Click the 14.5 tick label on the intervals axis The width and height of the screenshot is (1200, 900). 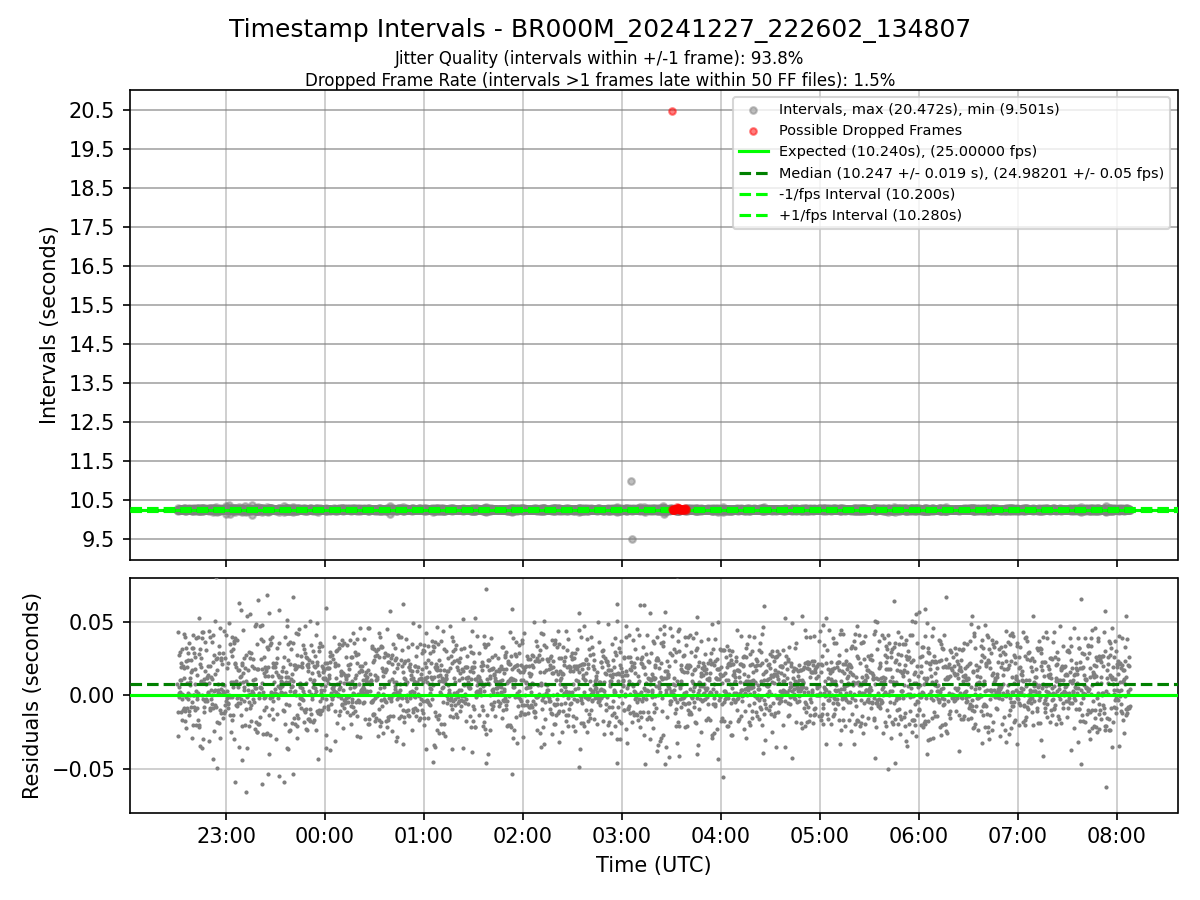tap(92, 344)
